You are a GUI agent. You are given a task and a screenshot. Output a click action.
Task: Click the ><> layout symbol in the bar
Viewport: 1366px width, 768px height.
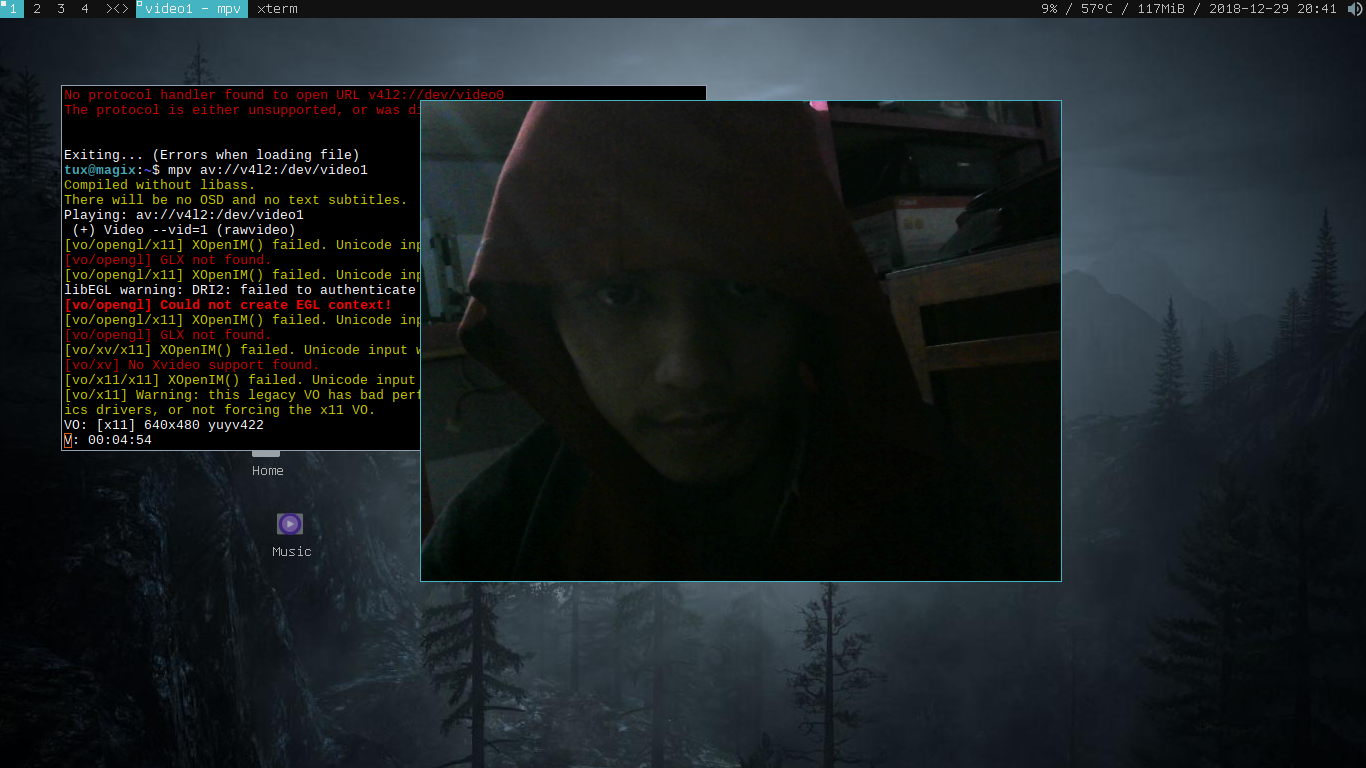pos(117,9)
